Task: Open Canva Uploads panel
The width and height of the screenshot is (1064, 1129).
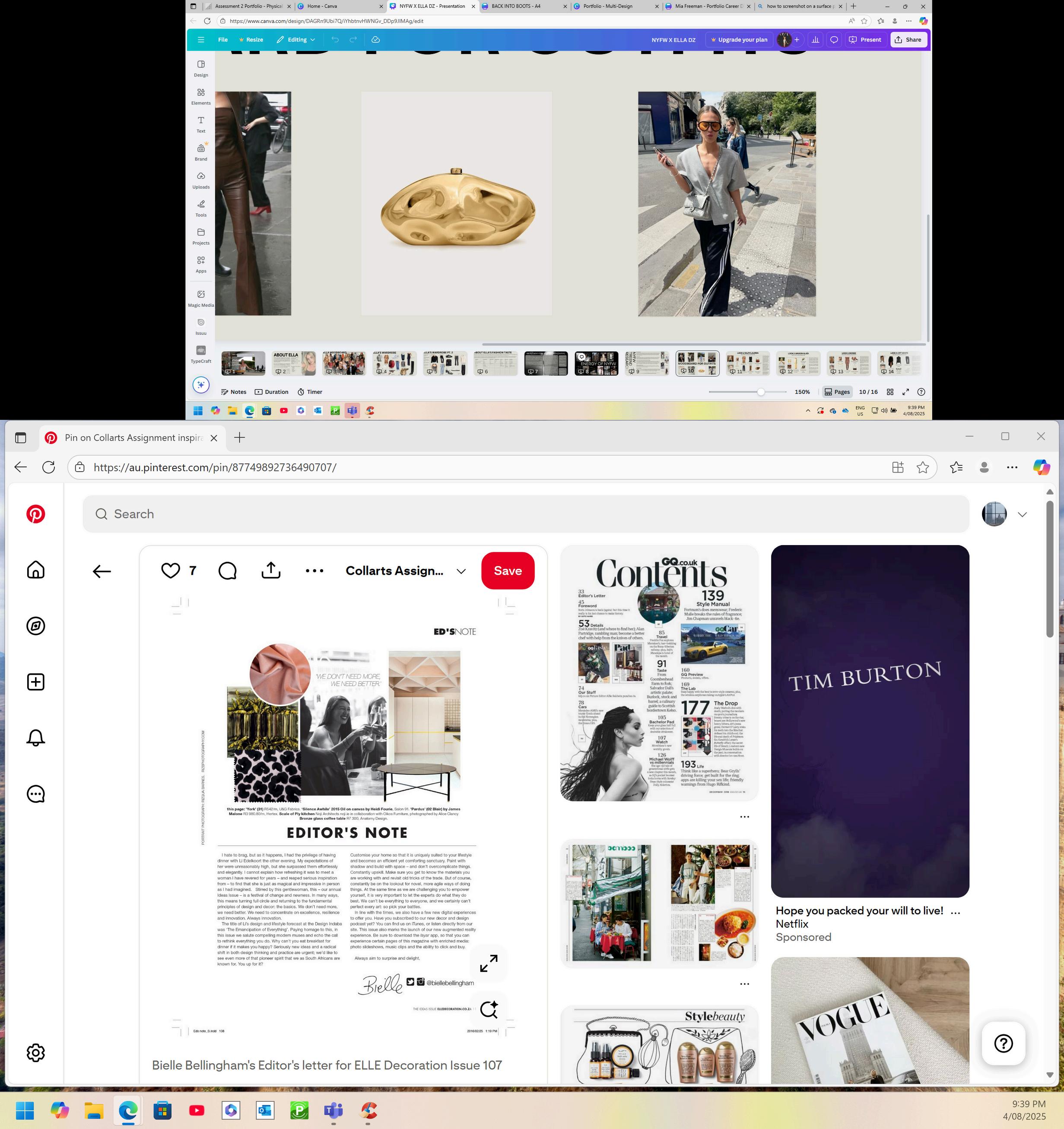Action: coord(201,180)
